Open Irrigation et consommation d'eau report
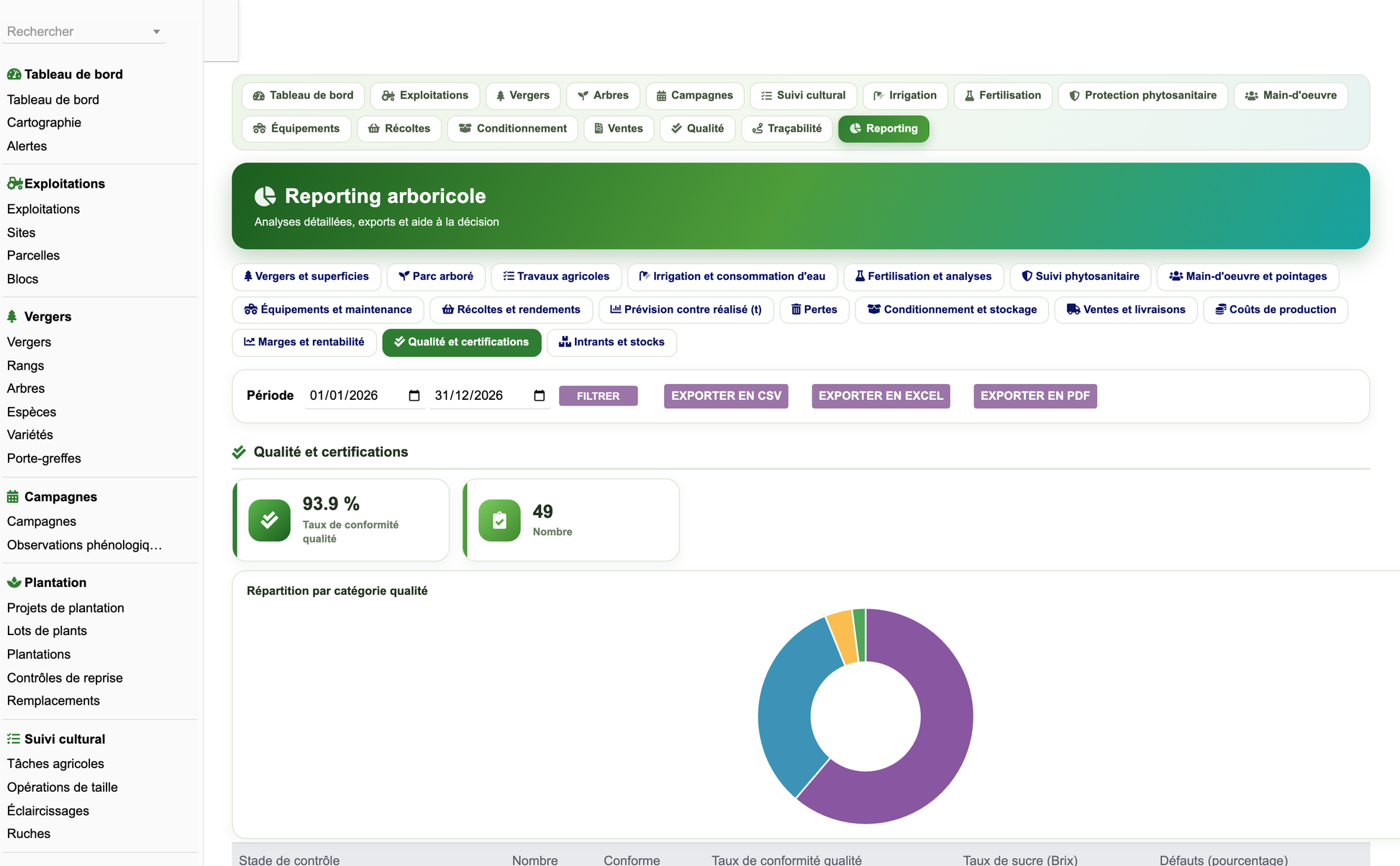This screenshot has height=866, width=1400. (x=732, y=277)
